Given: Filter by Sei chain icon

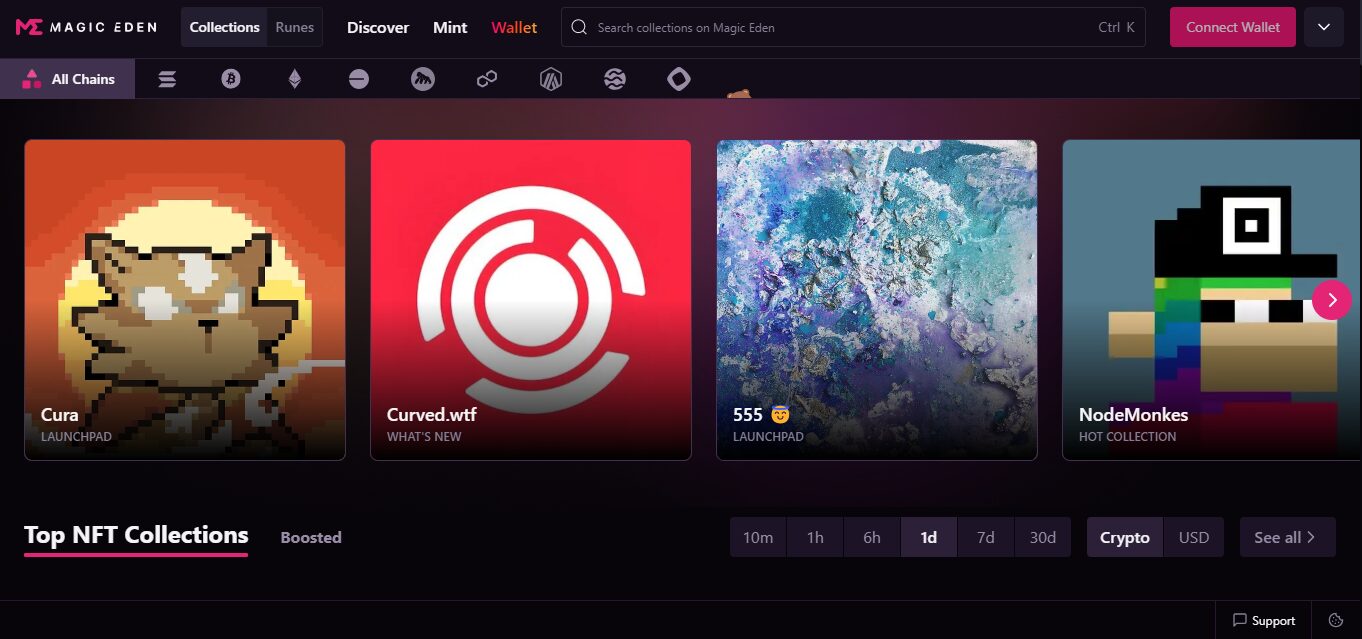Looking at the screenshot, I should (615, 79).
